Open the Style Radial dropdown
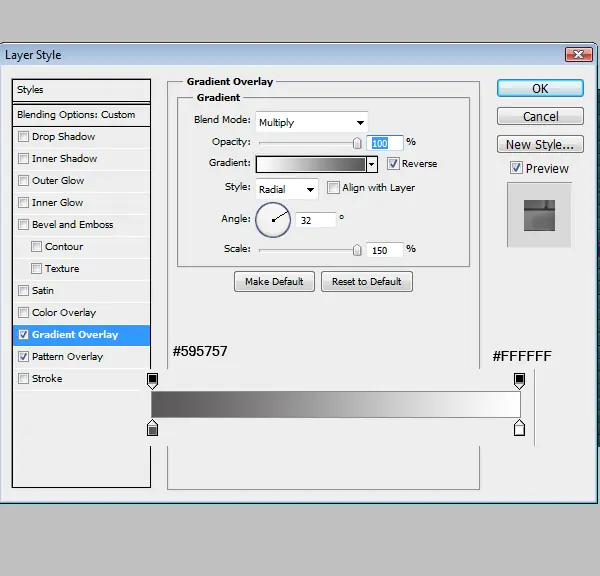Viewport: 600px width, 576px height. tap(287, 189)
